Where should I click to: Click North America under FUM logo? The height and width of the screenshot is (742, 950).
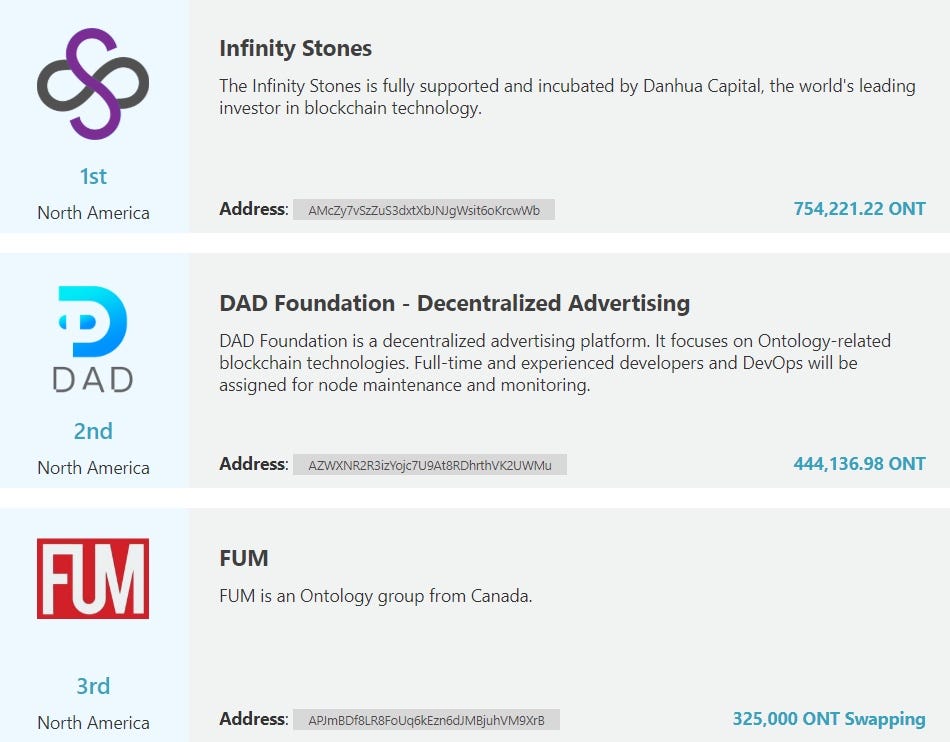pyautogui.click(x=93, y=723)
